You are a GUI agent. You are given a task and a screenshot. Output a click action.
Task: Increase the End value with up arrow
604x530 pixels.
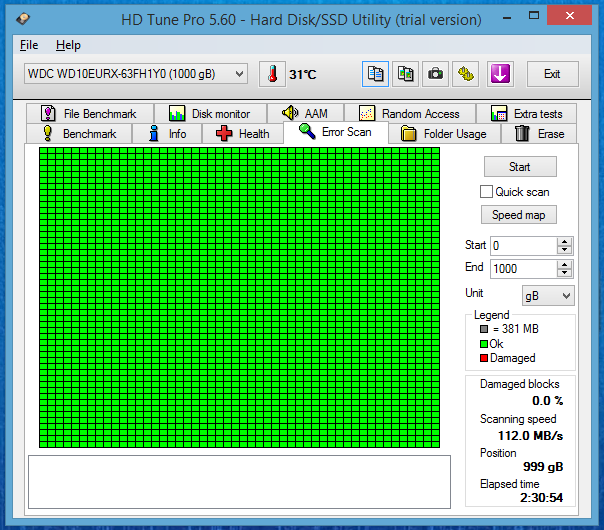(x=565, y=264)
